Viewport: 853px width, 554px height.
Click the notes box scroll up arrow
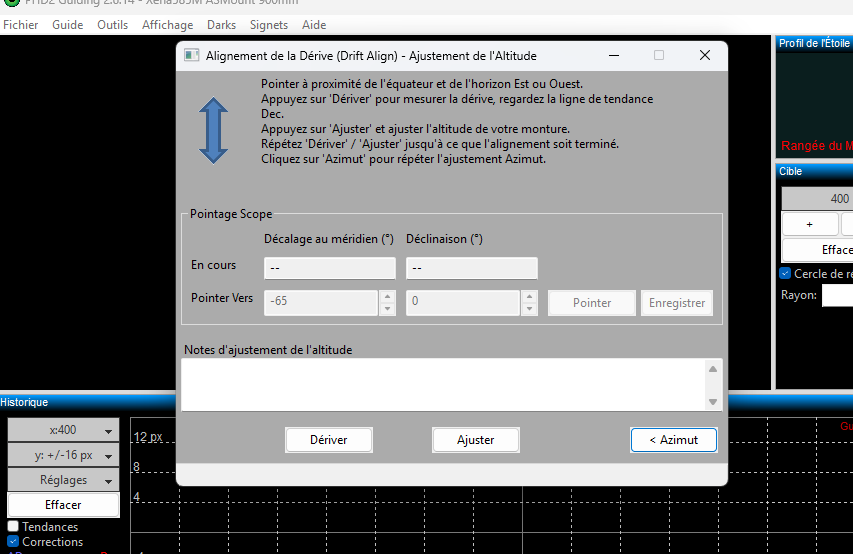pos(713,369)
